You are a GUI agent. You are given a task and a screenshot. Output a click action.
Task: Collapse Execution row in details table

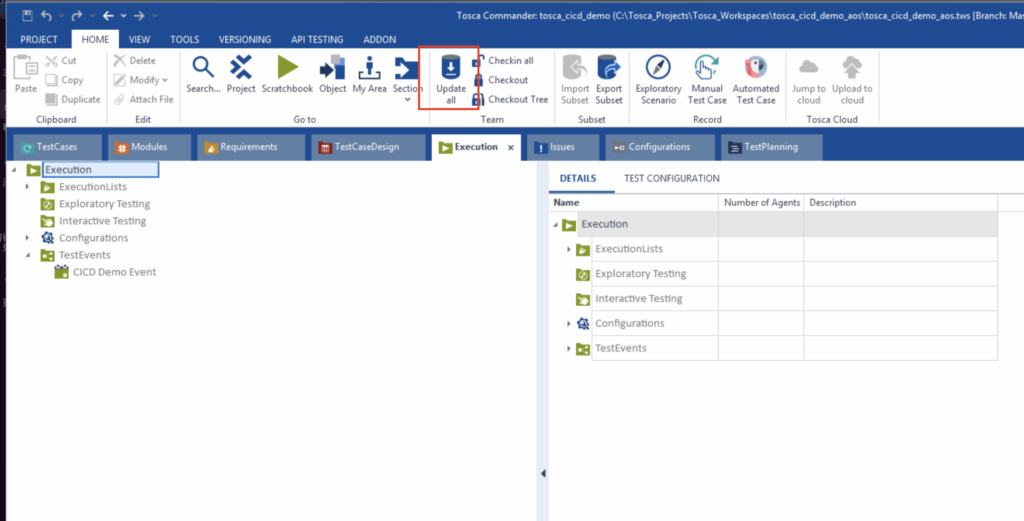tap(555, 225)
